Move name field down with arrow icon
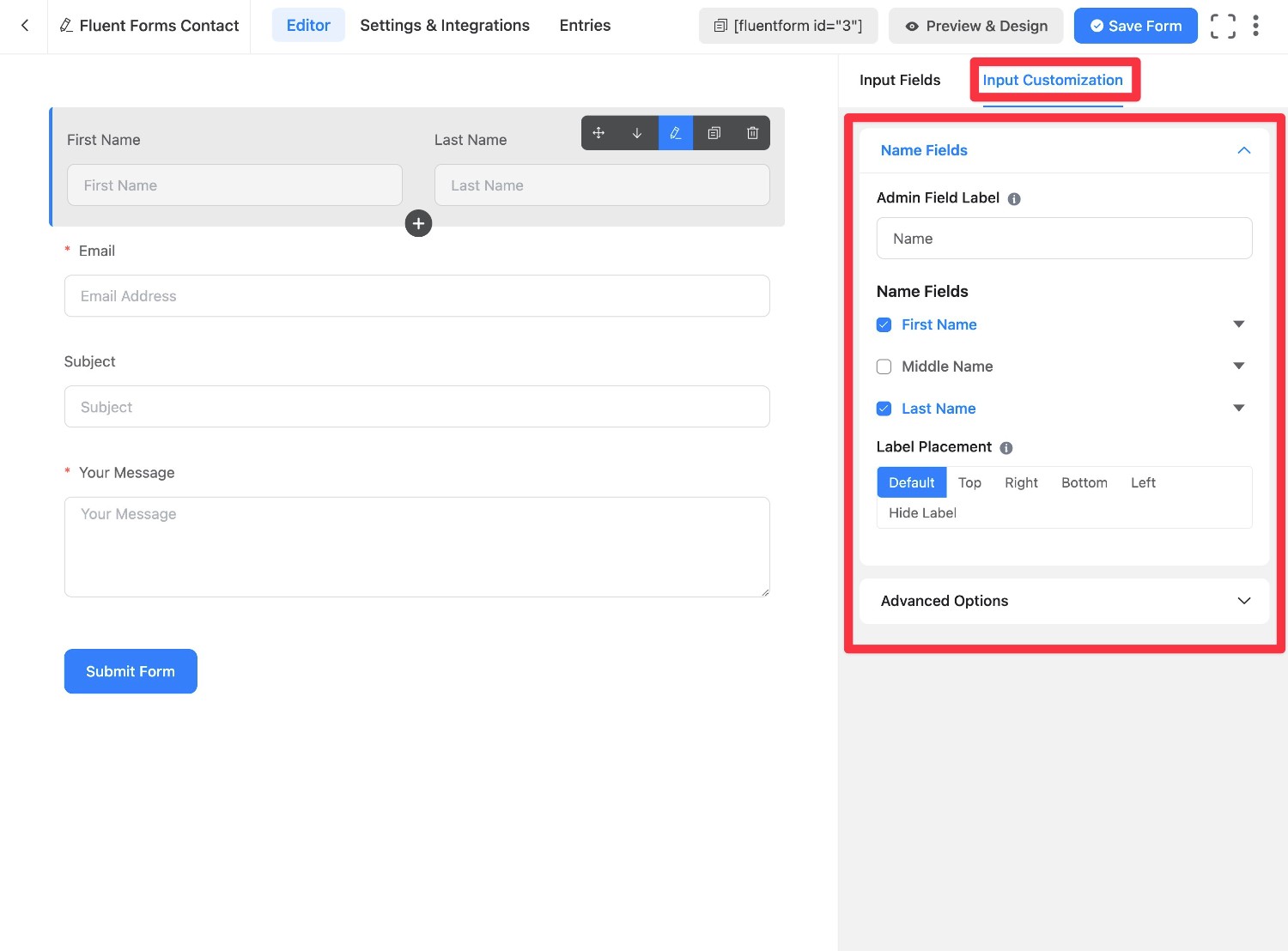 [637, 133]
